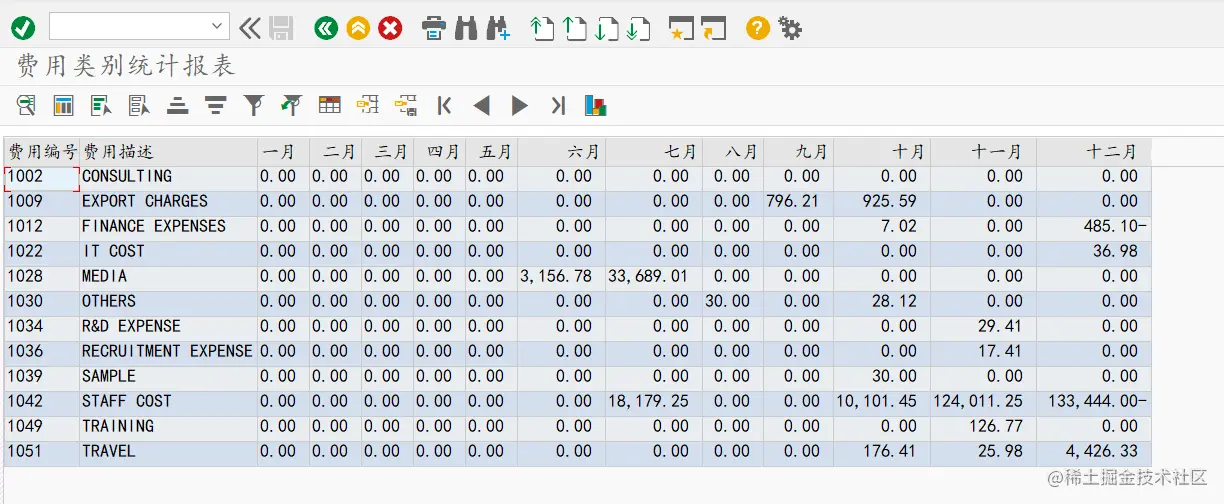The height and width of the screenshot is (504, 1224).
Task: Click the 六月 column header
Action: click(561, 152)
